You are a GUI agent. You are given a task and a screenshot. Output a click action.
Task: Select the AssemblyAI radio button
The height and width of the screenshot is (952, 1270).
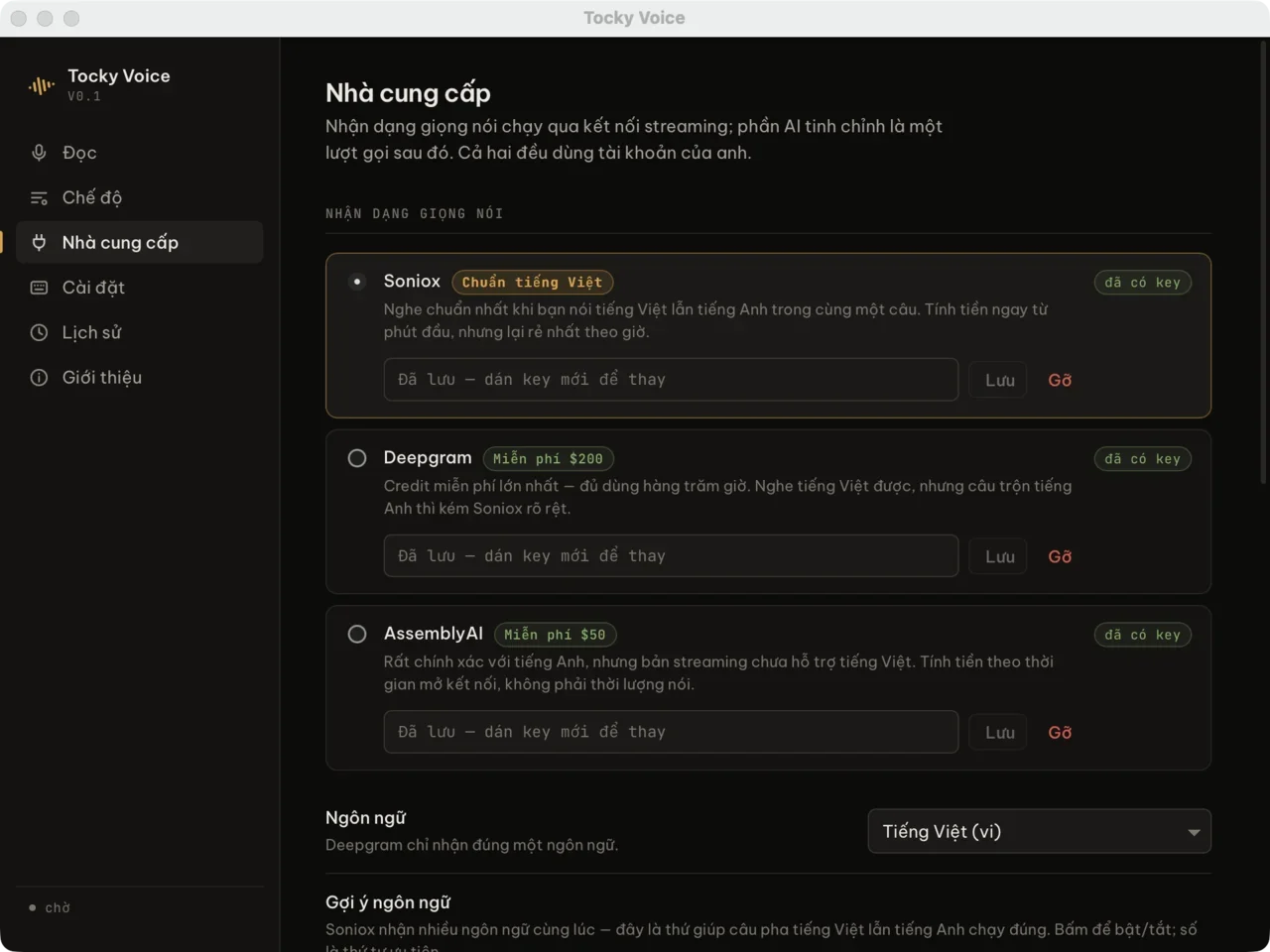[x=357, y=634]
